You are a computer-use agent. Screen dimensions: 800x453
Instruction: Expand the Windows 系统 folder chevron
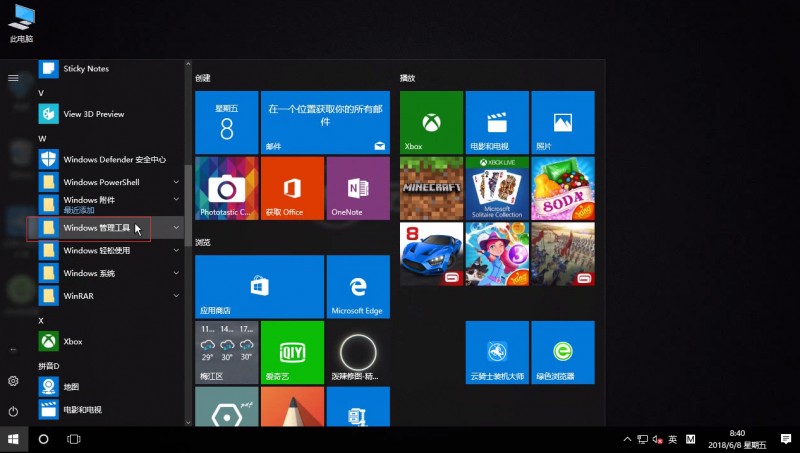176,273
